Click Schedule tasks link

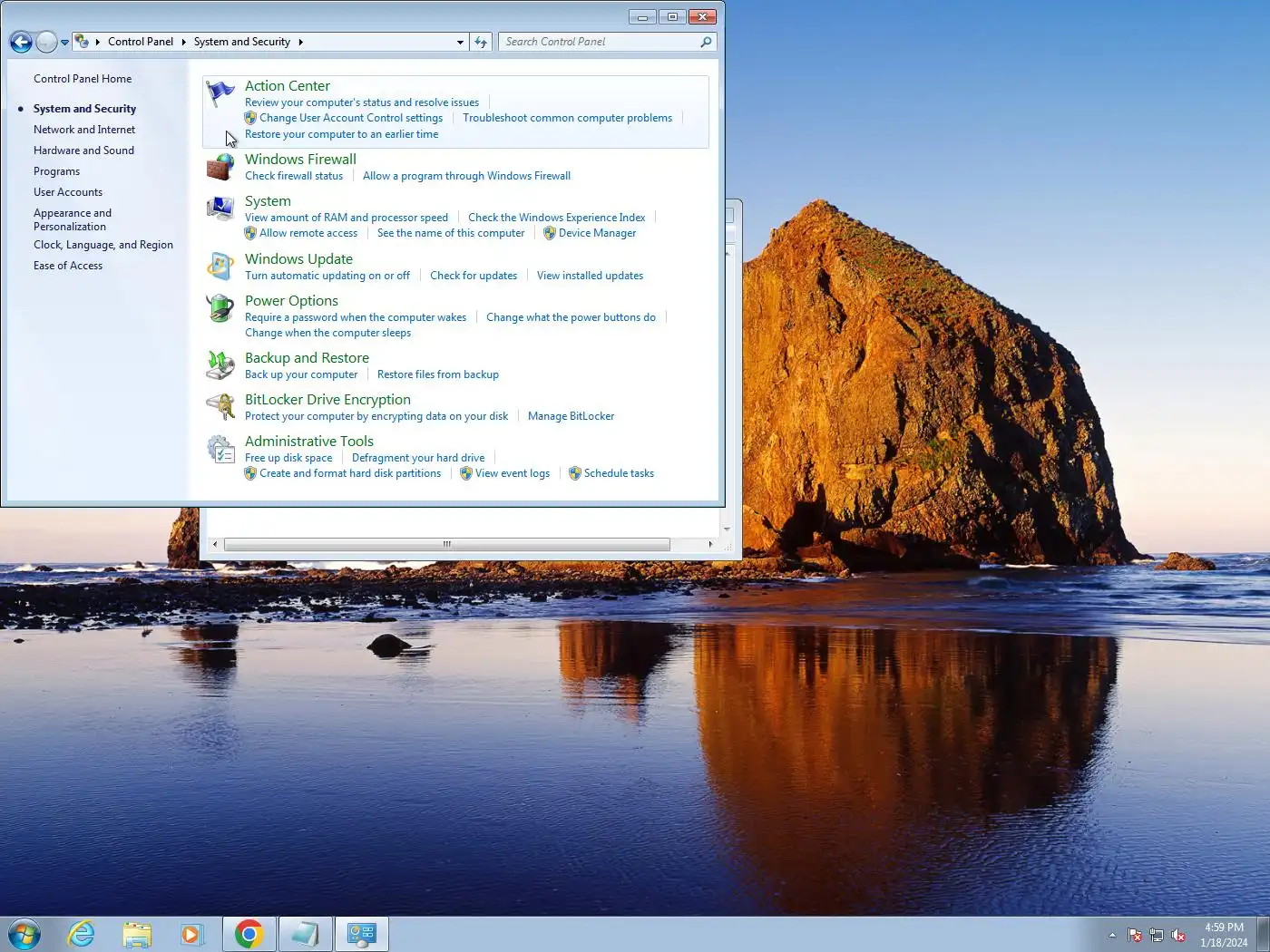[x=619, y=473]
